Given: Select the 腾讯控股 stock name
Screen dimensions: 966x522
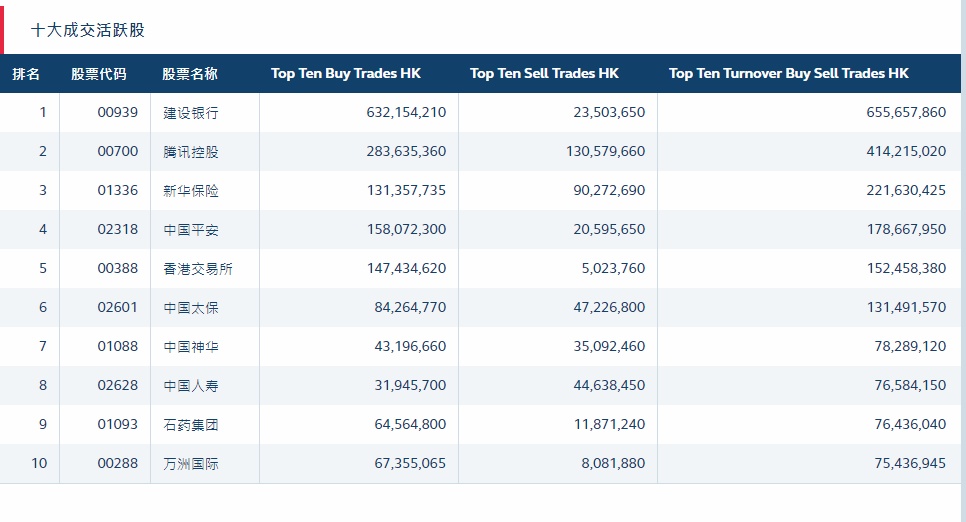Looking at the screenshot, I should point(191,152).
